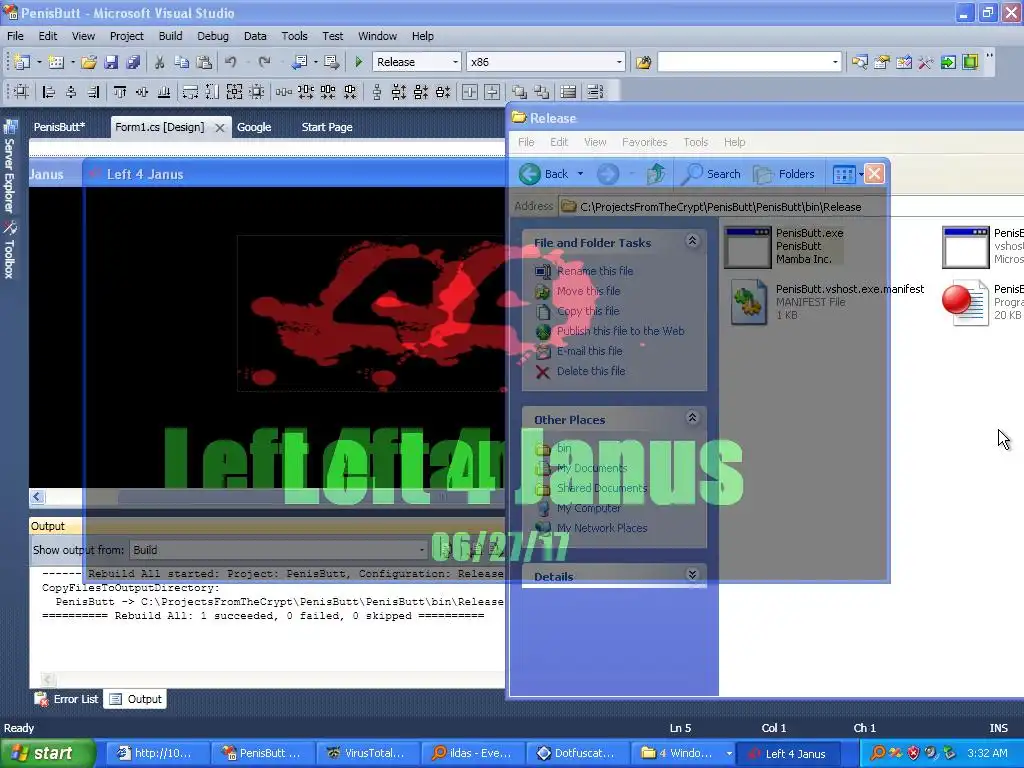Close the Form1.cs [Design] tab
Viewport: 1024px width, 768px height.
(220, 128)
